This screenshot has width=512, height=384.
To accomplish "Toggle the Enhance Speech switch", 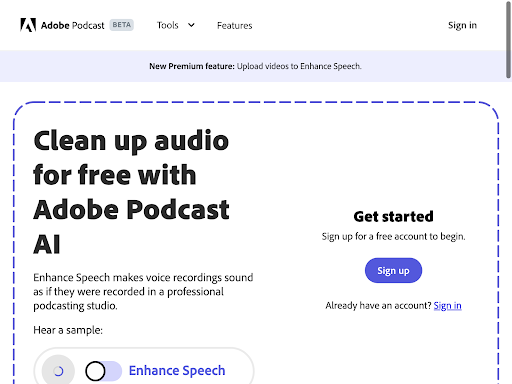I will tap(103, 371).
